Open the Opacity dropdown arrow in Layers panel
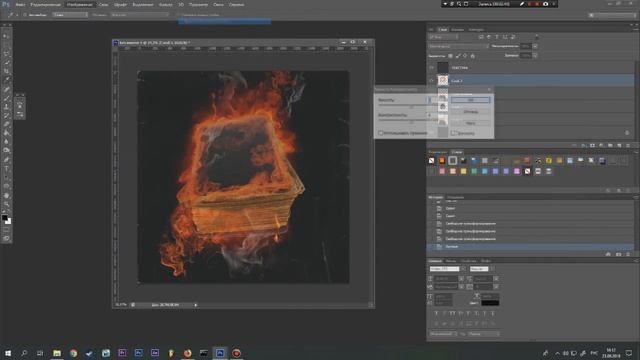 (x=535, y=46)
